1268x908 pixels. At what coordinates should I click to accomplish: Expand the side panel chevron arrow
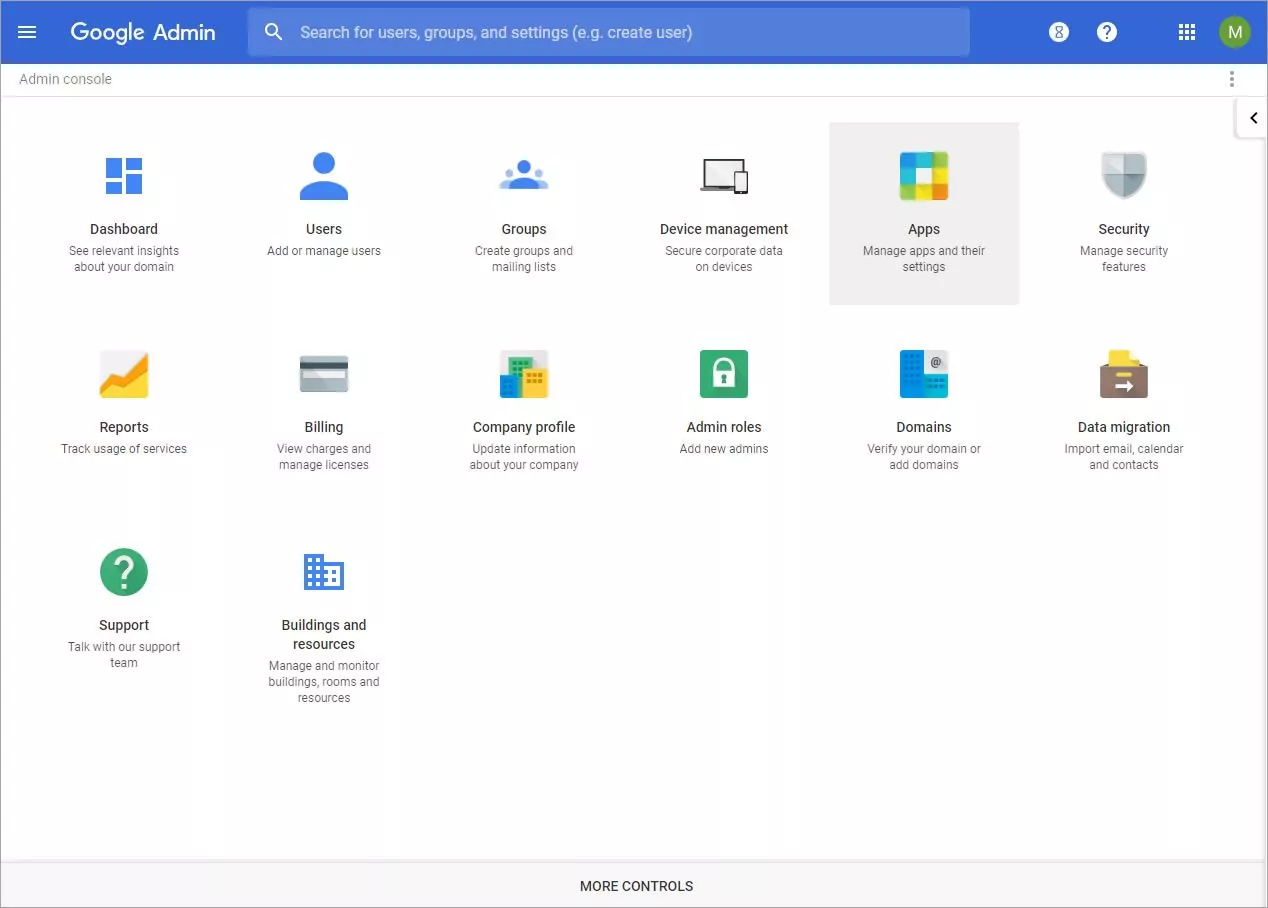tap(1253, 118)
